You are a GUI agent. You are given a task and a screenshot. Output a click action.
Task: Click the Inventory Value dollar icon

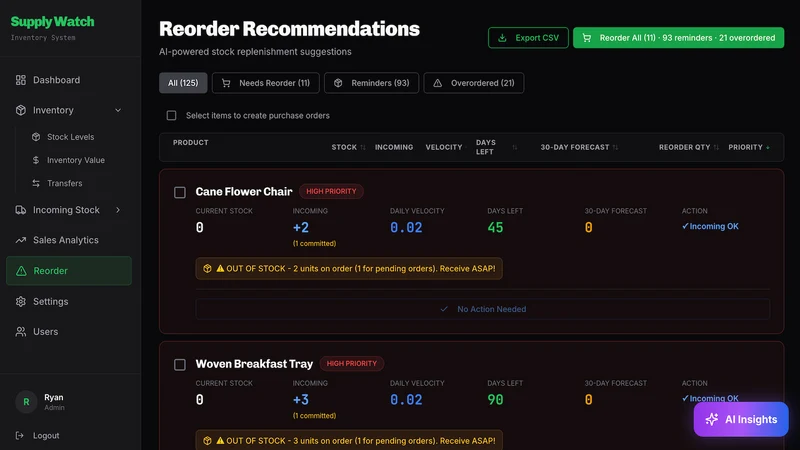[x=36, y=160]
